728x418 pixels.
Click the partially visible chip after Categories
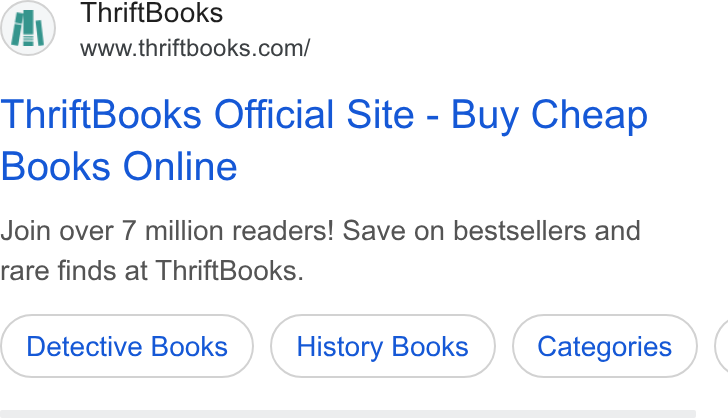click(722, 346)
